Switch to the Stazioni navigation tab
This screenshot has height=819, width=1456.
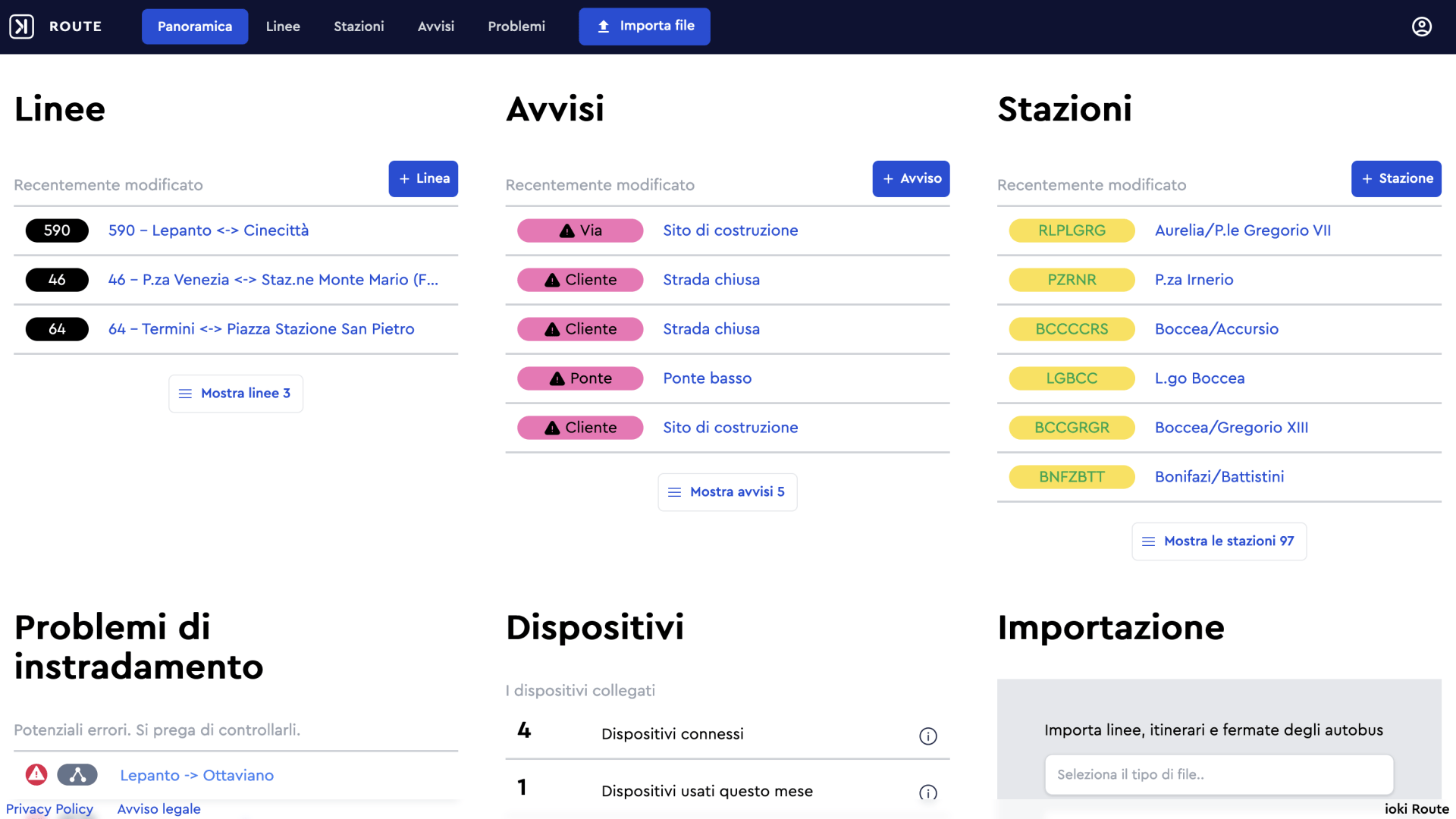[359, 27]
